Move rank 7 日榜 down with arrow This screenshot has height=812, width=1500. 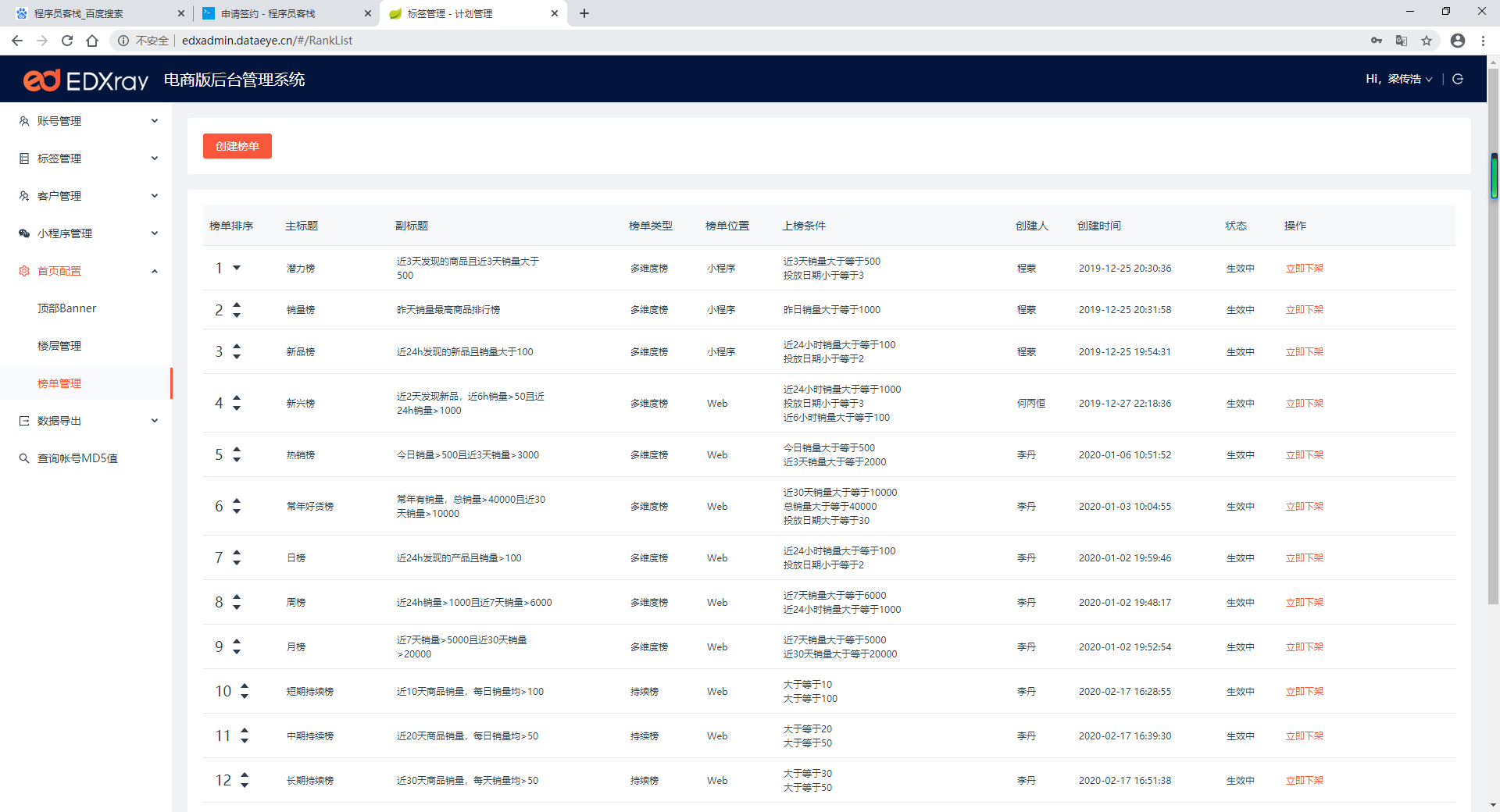(237, 563)
